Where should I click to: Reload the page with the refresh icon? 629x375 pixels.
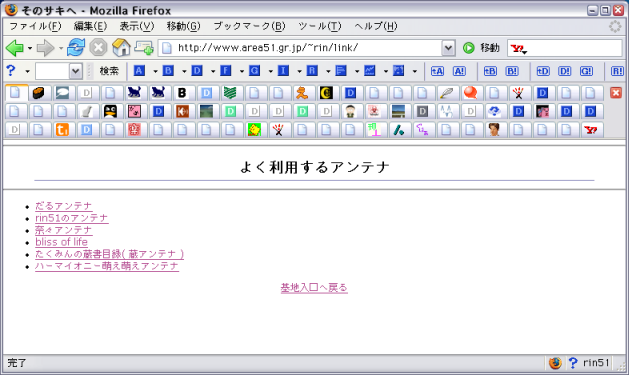coord(76,48)
